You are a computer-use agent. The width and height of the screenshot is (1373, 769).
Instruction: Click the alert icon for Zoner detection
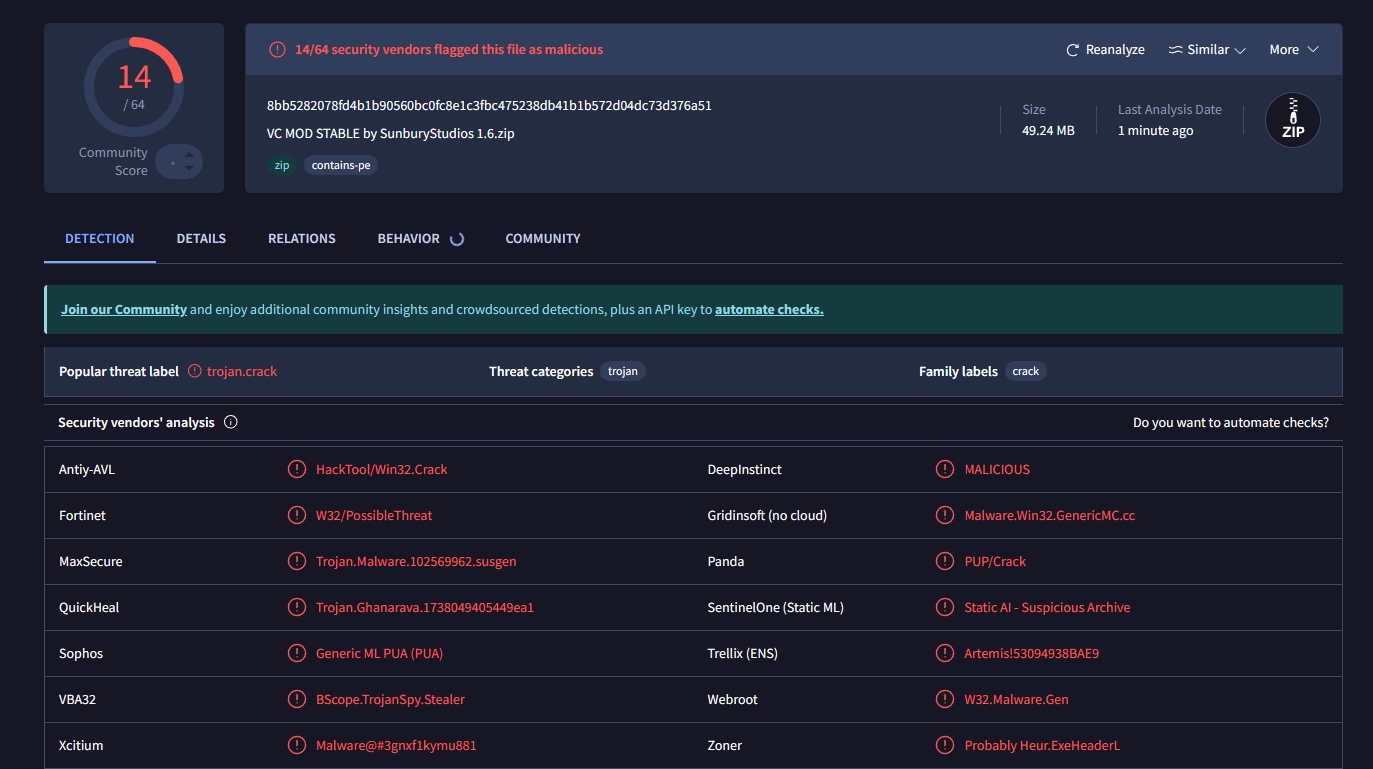click(x=945, y=745)
